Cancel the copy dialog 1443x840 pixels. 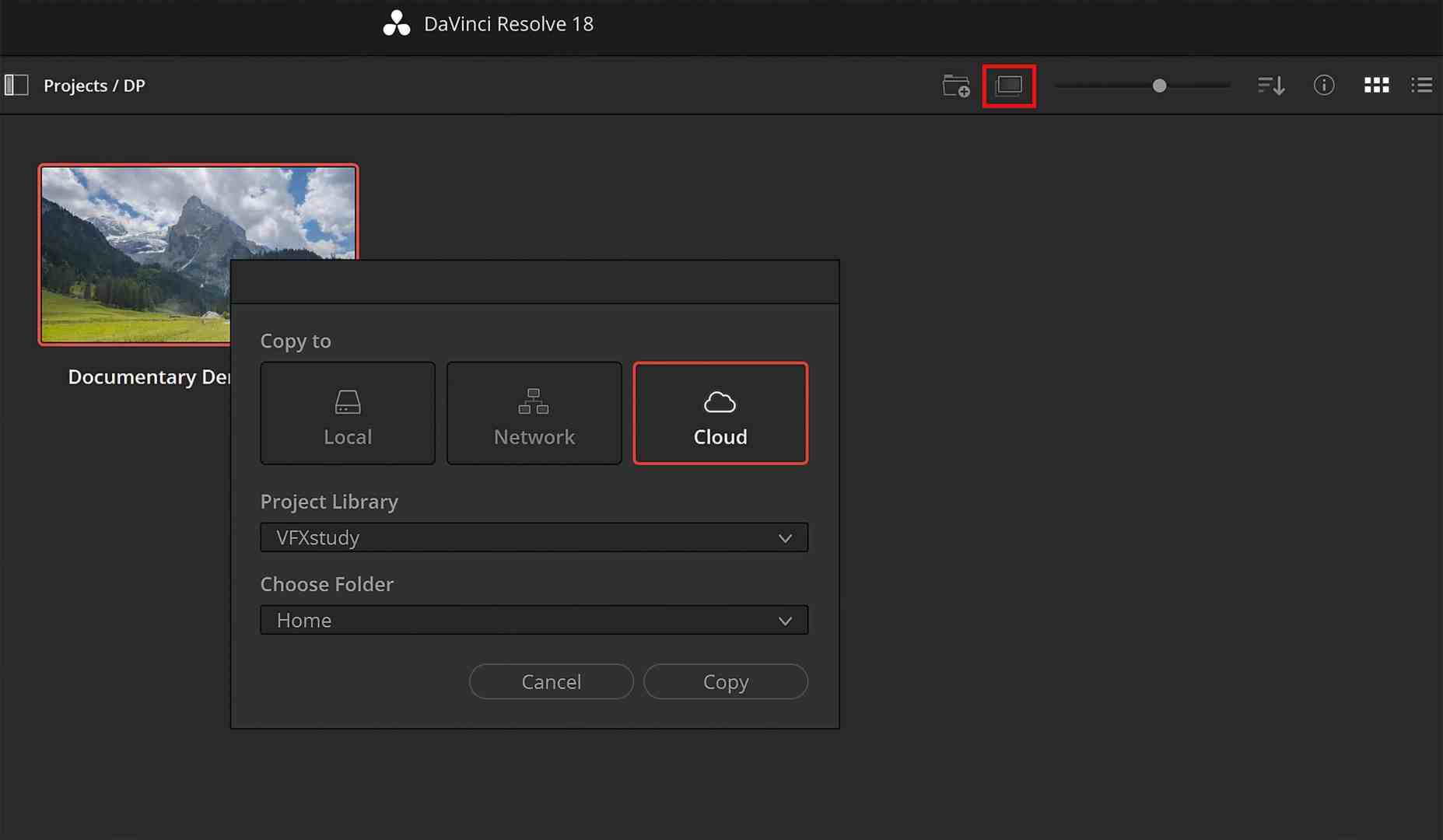pos(551,681)
